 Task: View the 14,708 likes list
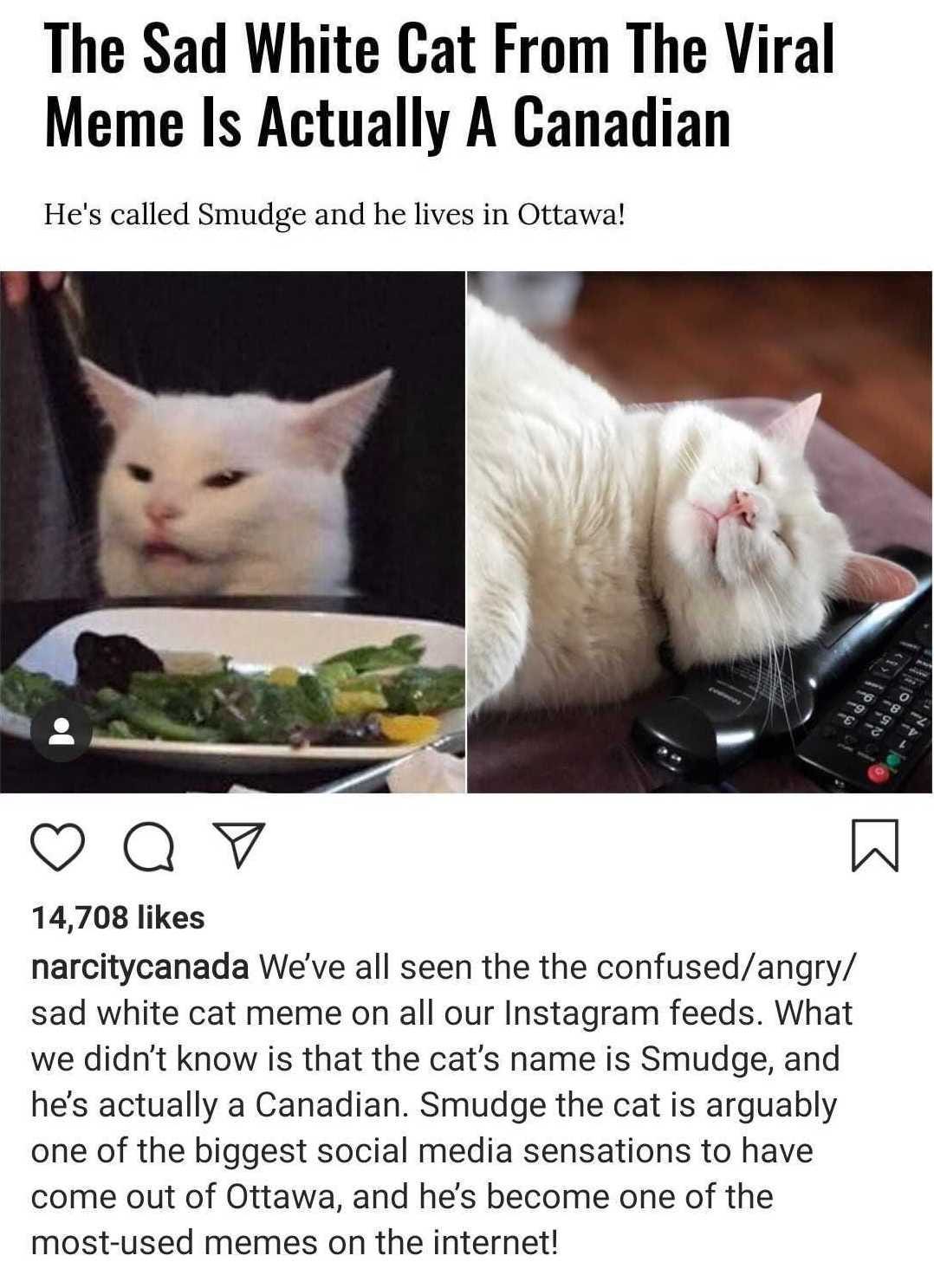click(118, 916)
